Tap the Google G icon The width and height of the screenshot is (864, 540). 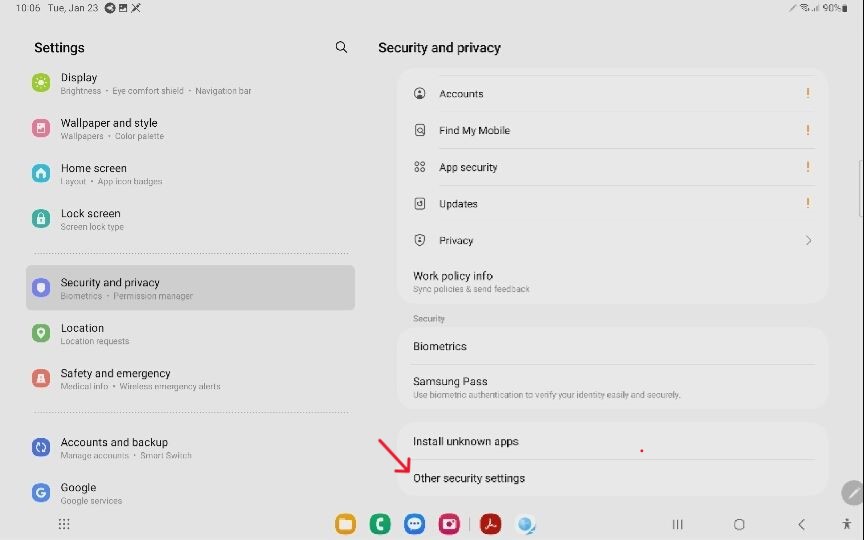(41, 492)
